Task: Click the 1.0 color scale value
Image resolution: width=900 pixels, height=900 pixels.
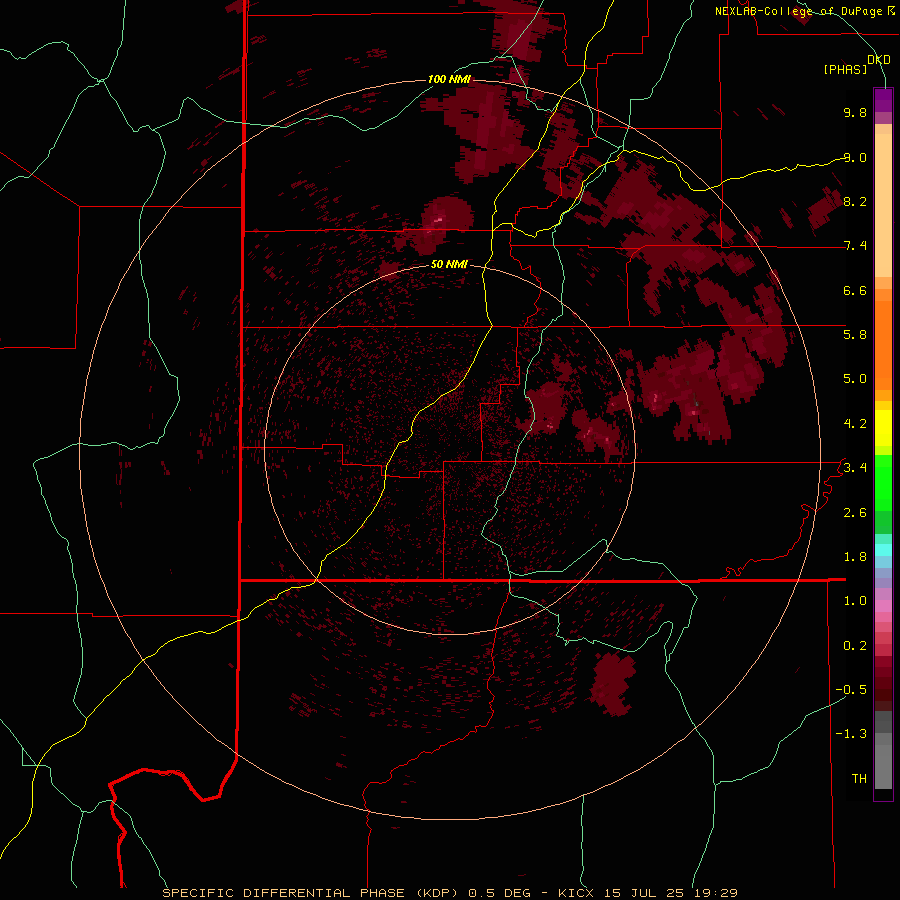Action: 855,601
